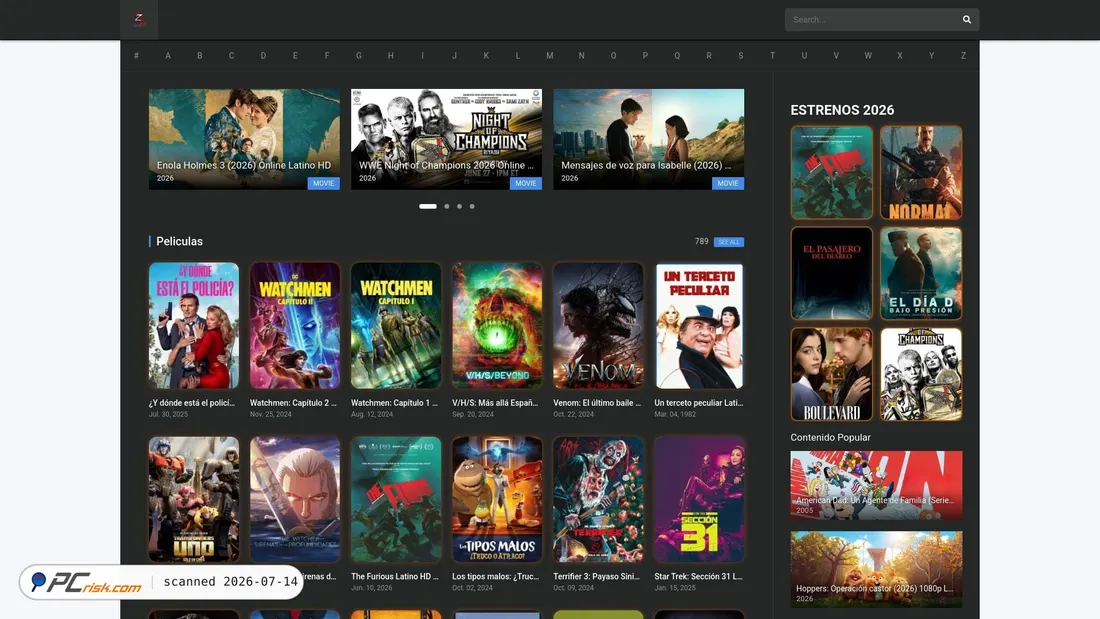Go to third carousel slide dot
The height and width of the screenshot is (619, 1100).
[460, 206]
